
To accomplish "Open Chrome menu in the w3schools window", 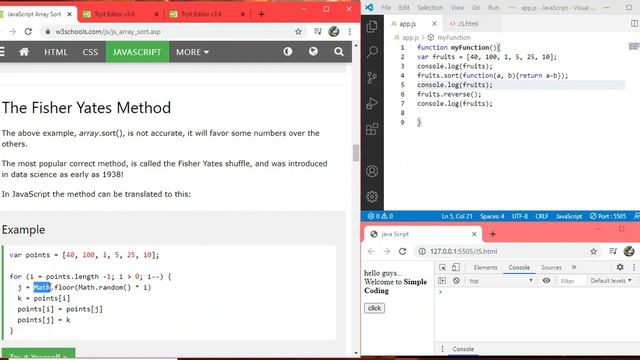I will pos(349,31).
